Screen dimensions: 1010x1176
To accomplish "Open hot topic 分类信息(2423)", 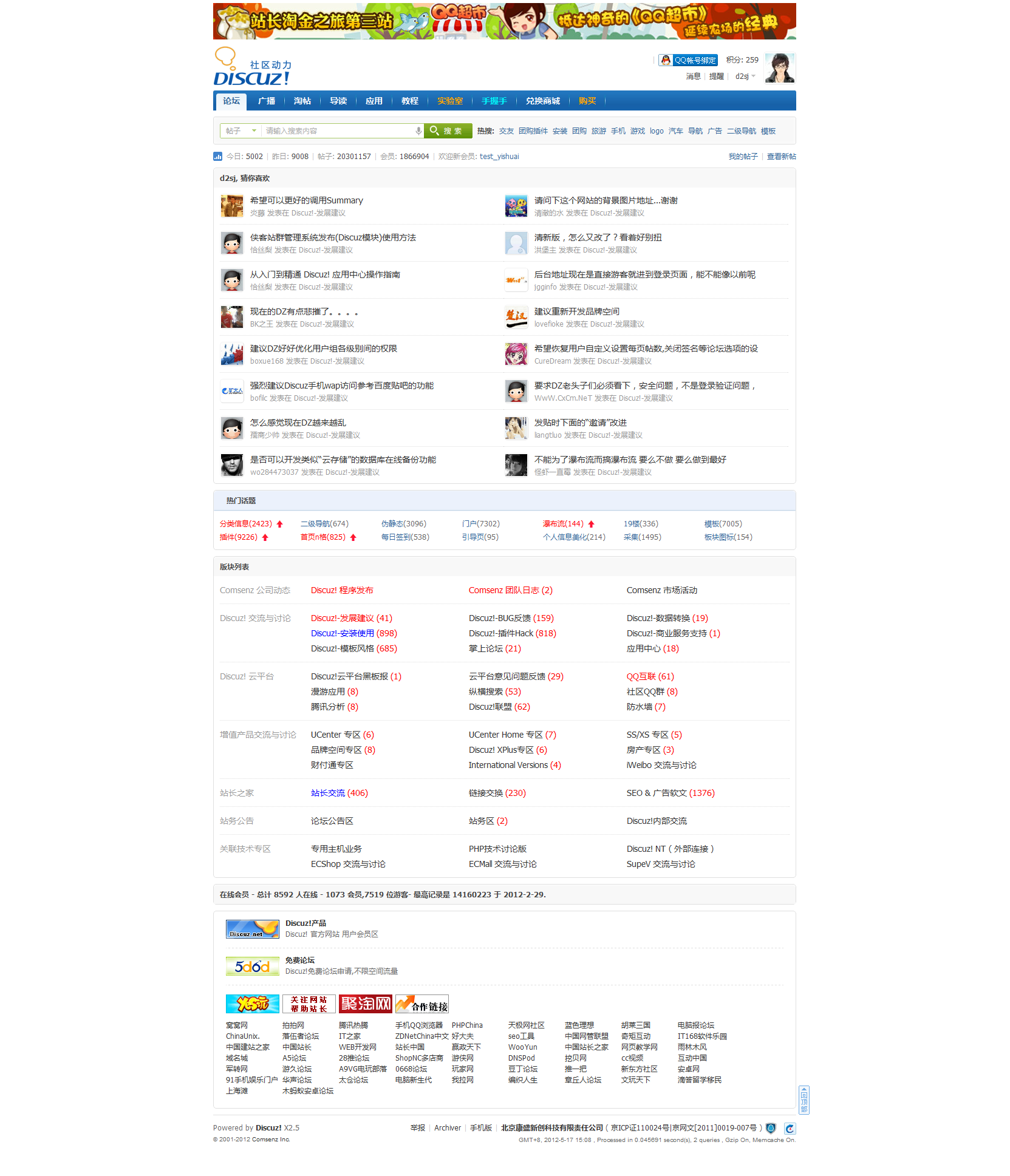I will pos(246,524).
